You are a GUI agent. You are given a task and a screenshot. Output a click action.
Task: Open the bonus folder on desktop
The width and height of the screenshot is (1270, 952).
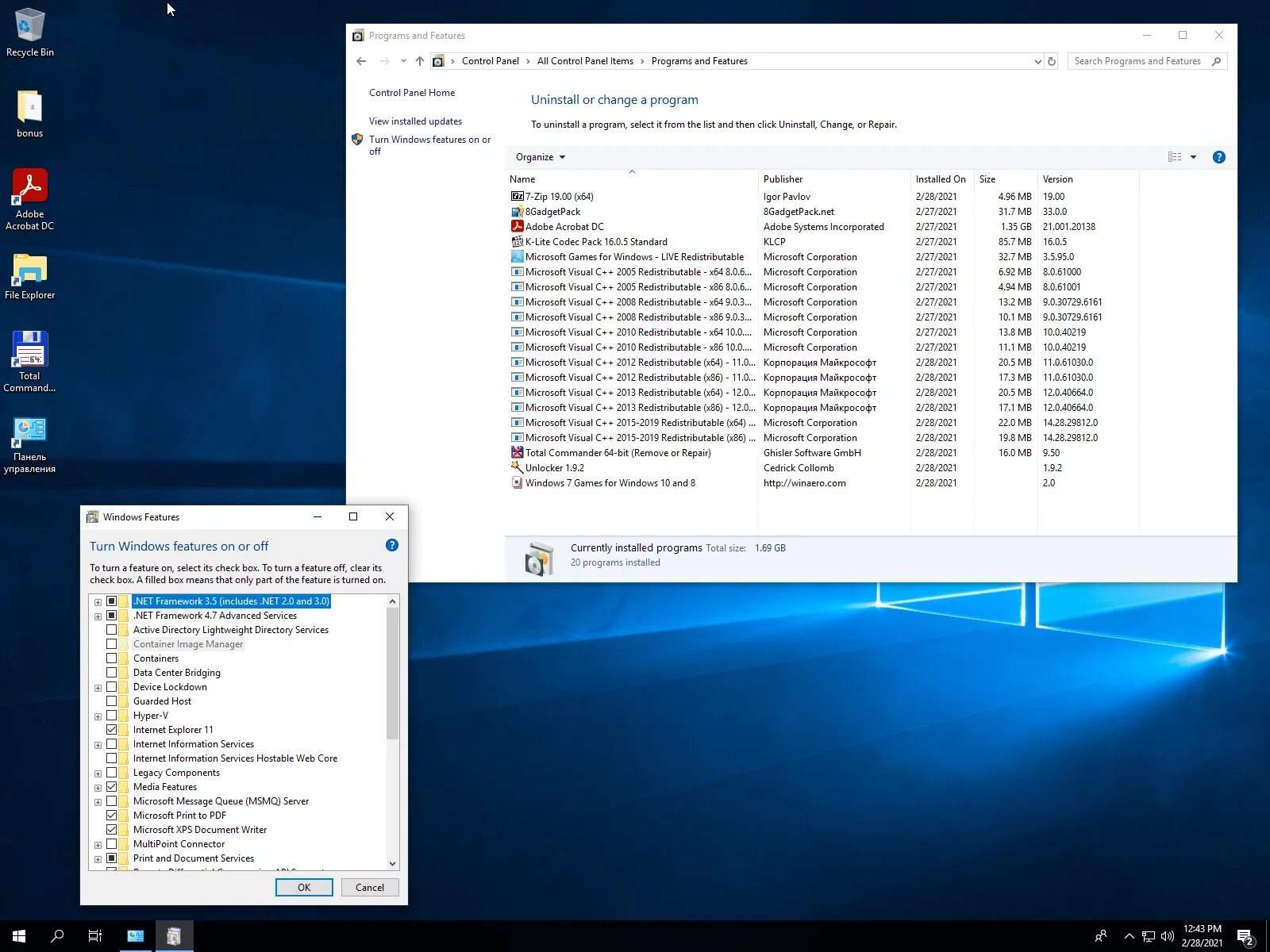tap(30, 113)
